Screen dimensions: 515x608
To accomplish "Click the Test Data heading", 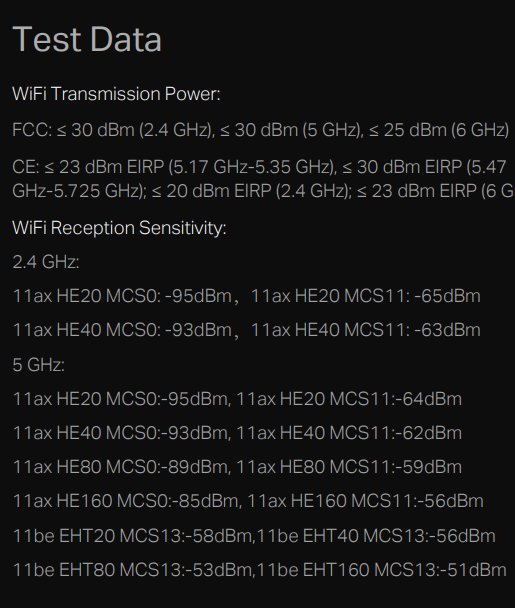I will pyautogui.click(x=87, y=39).
